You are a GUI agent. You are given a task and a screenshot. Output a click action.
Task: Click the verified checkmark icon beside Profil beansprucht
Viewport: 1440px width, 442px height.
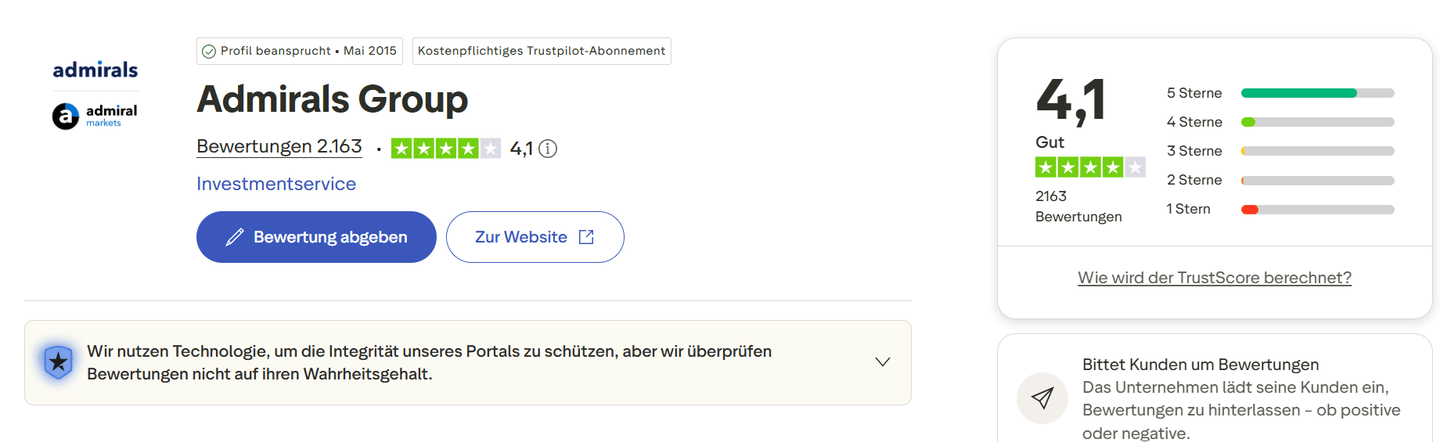click(209, 51)
